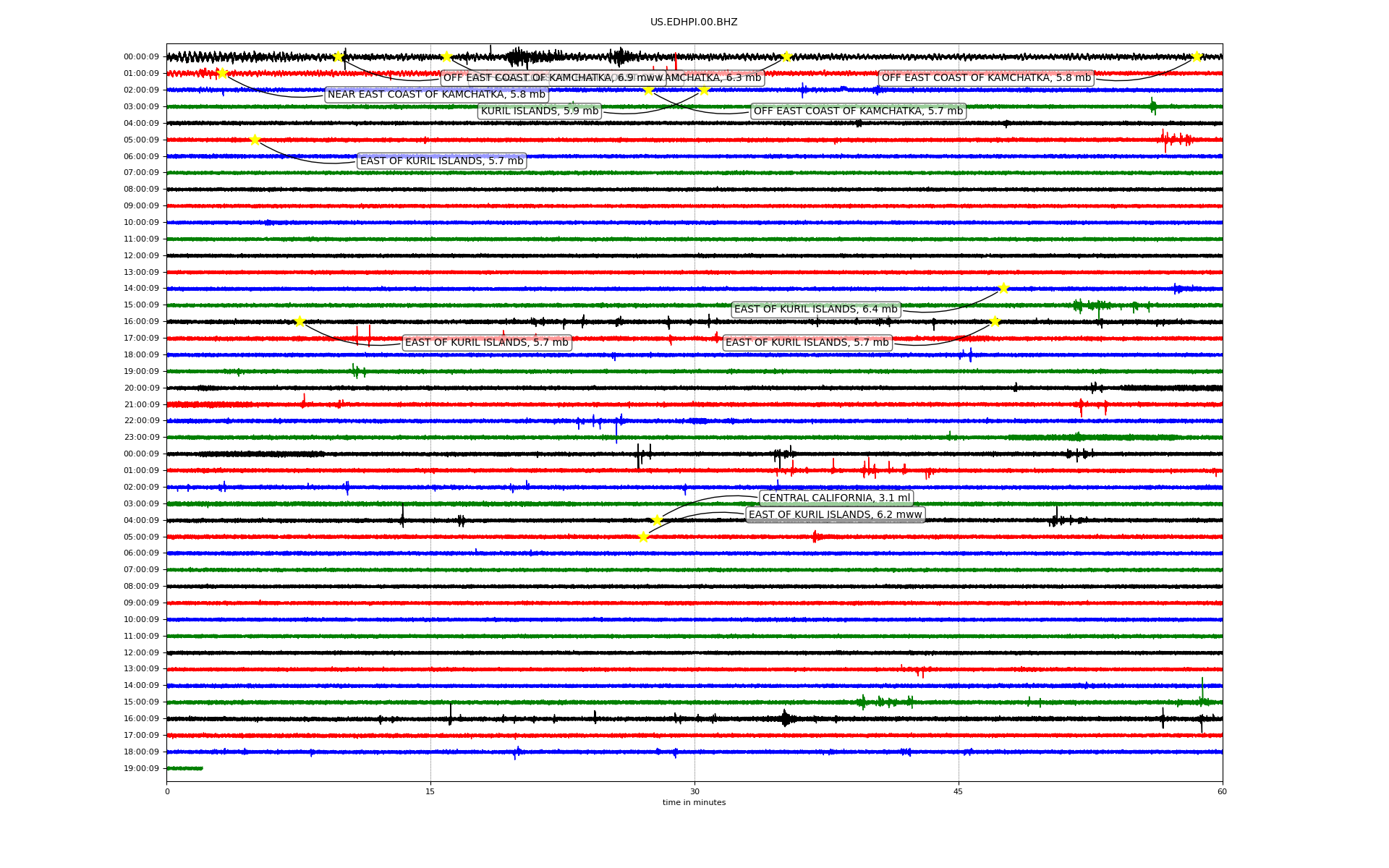Screen dimensions: 1389x868
Task: Click the 20:00:09 trace time label
Action: pos(141,388)
